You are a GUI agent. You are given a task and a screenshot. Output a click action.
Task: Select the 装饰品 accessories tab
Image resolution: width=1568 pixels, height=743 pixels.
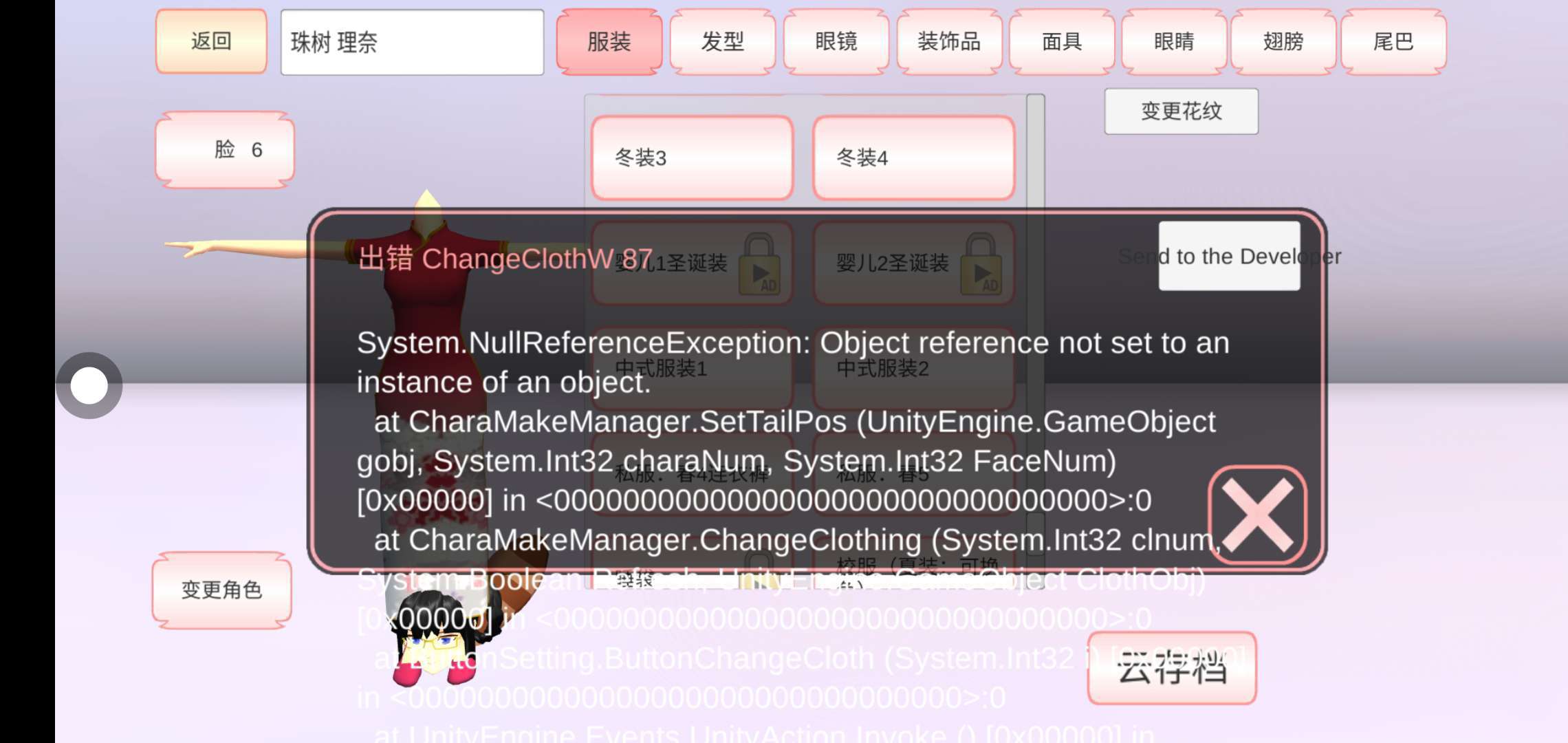click(x=949, y=41)
